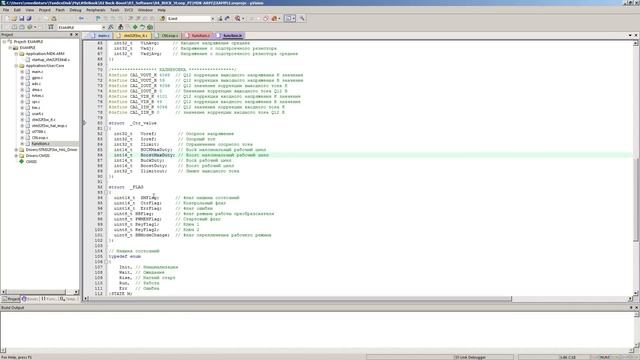640x360 pixels.
Task: Click the window layout icon
Action: [288, 18]
